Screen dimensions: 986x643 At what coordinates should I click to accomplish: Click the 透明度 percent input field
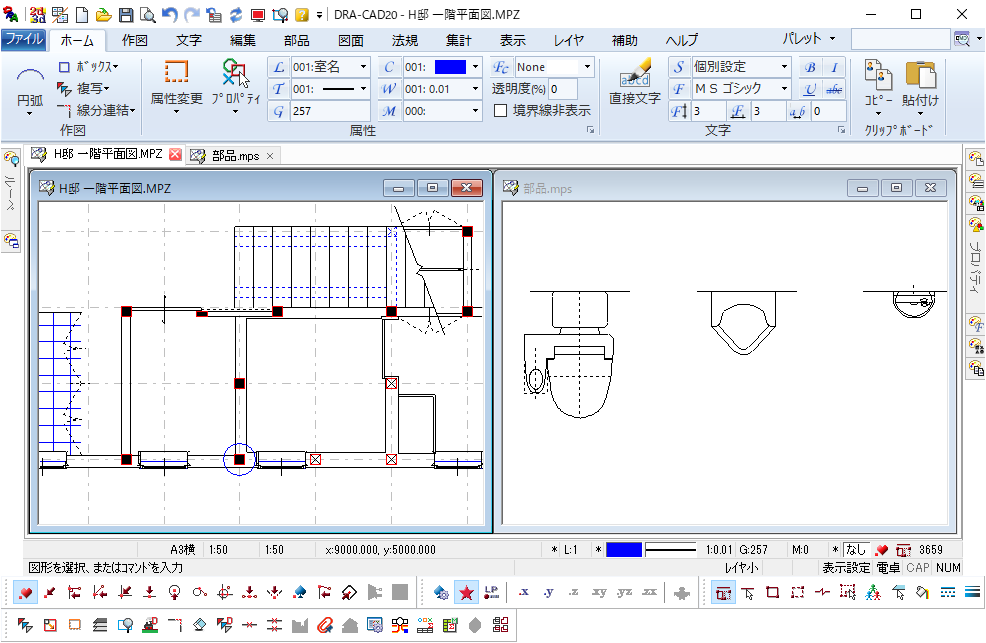(x=563, y=89)
